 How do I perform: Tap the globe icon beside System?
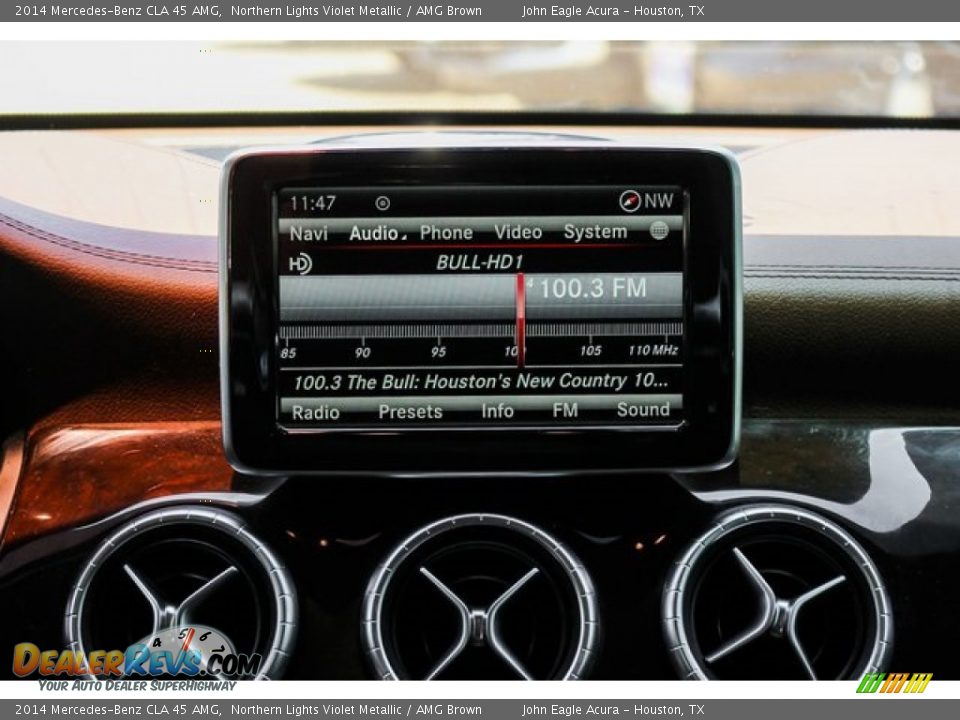click(658, 230)
